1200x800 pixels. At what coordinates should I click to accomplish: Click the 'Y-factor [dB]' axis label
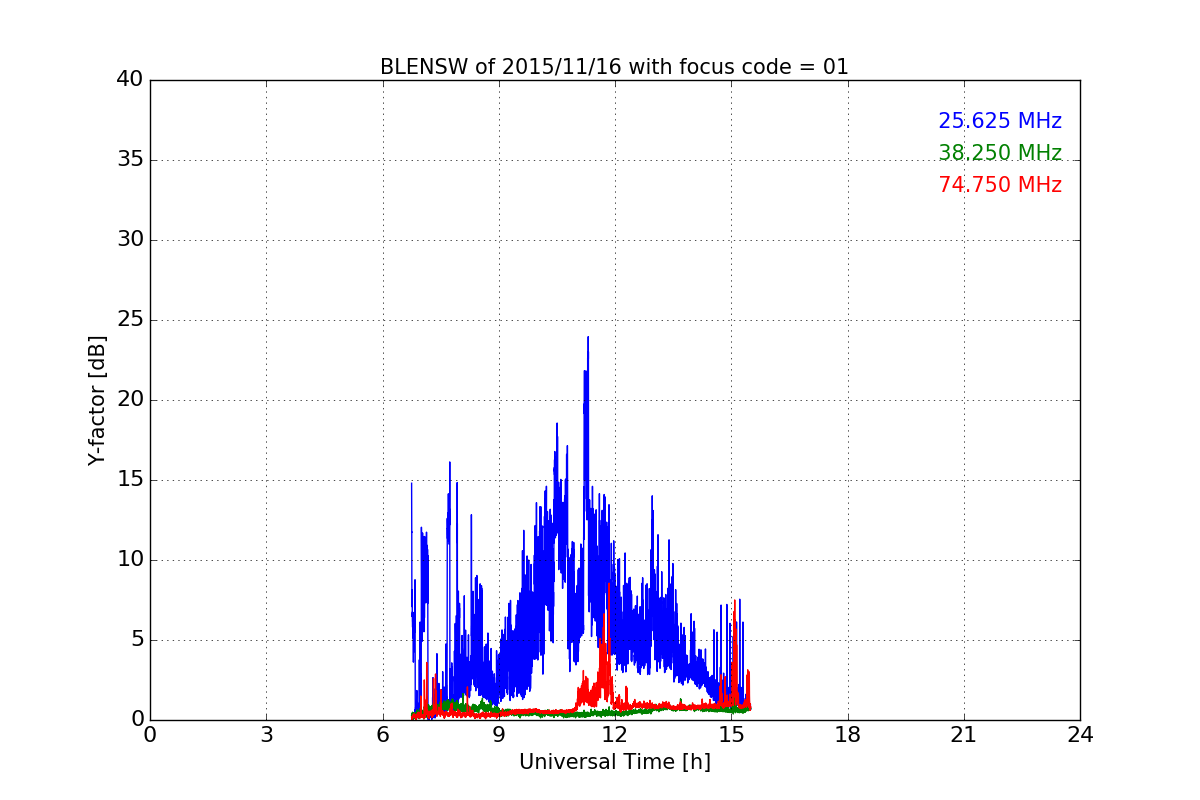97,400
